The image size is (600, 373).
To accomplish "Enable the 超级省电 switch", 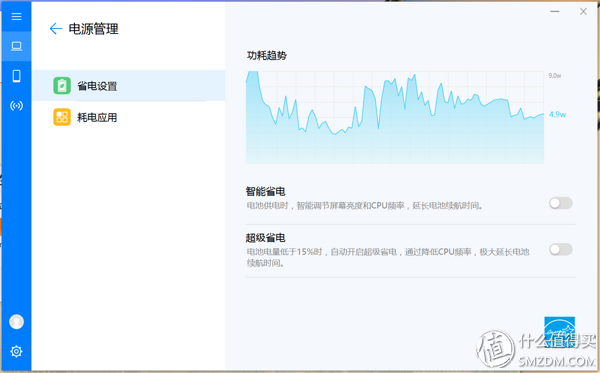I will click(x=561, y=249).
